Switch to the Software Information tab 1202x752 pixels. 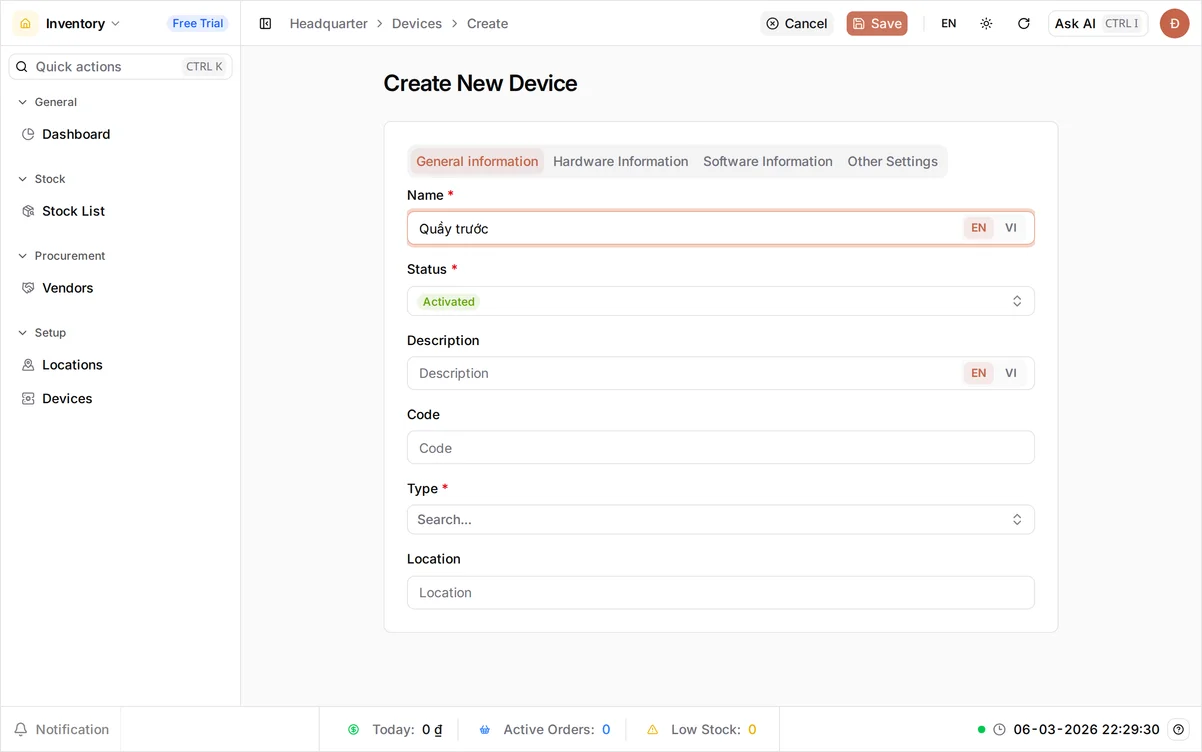click(767, 161)
